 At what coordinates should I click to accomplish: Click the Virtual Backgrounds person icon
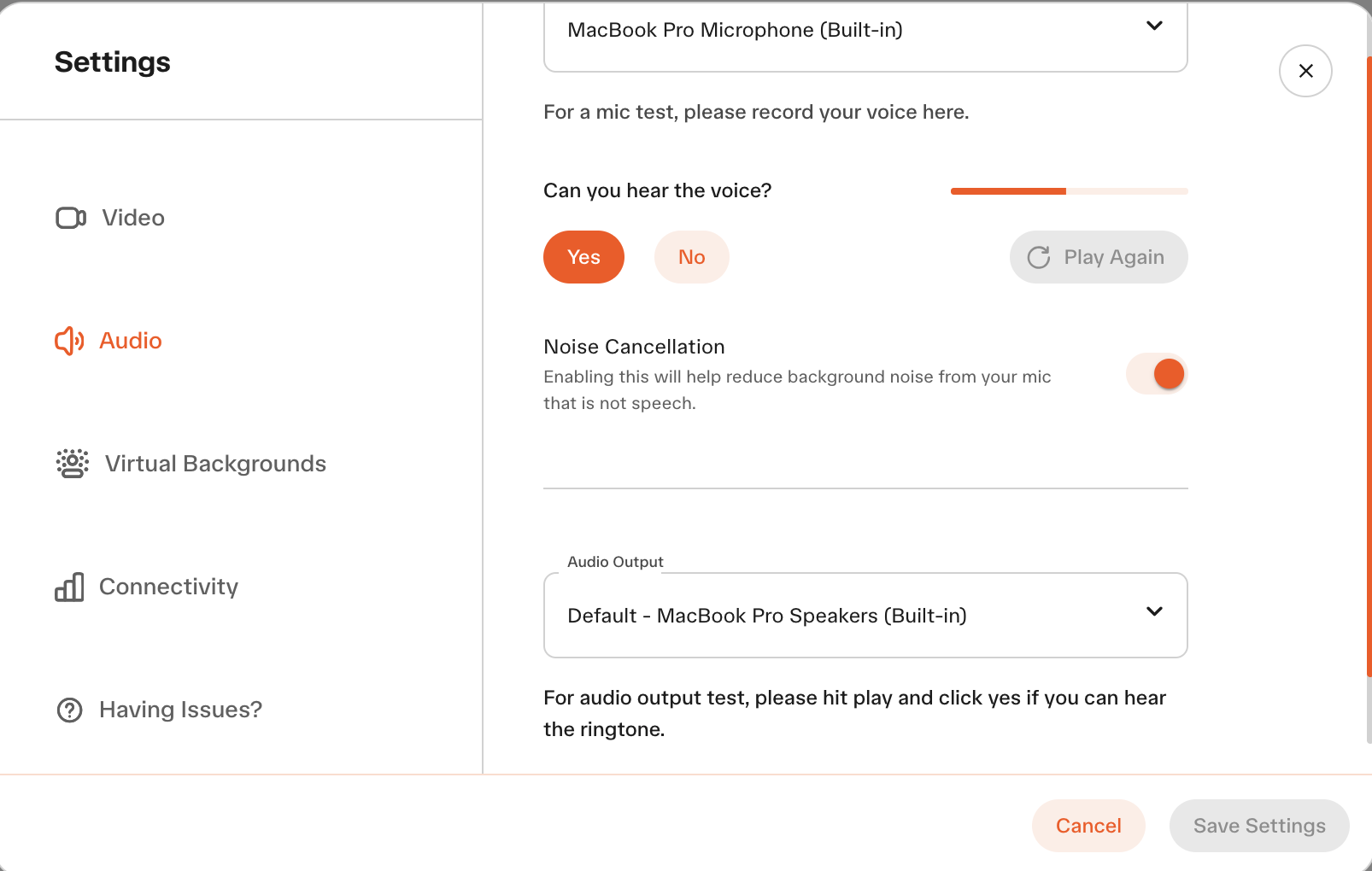click(x=73, y=464)
